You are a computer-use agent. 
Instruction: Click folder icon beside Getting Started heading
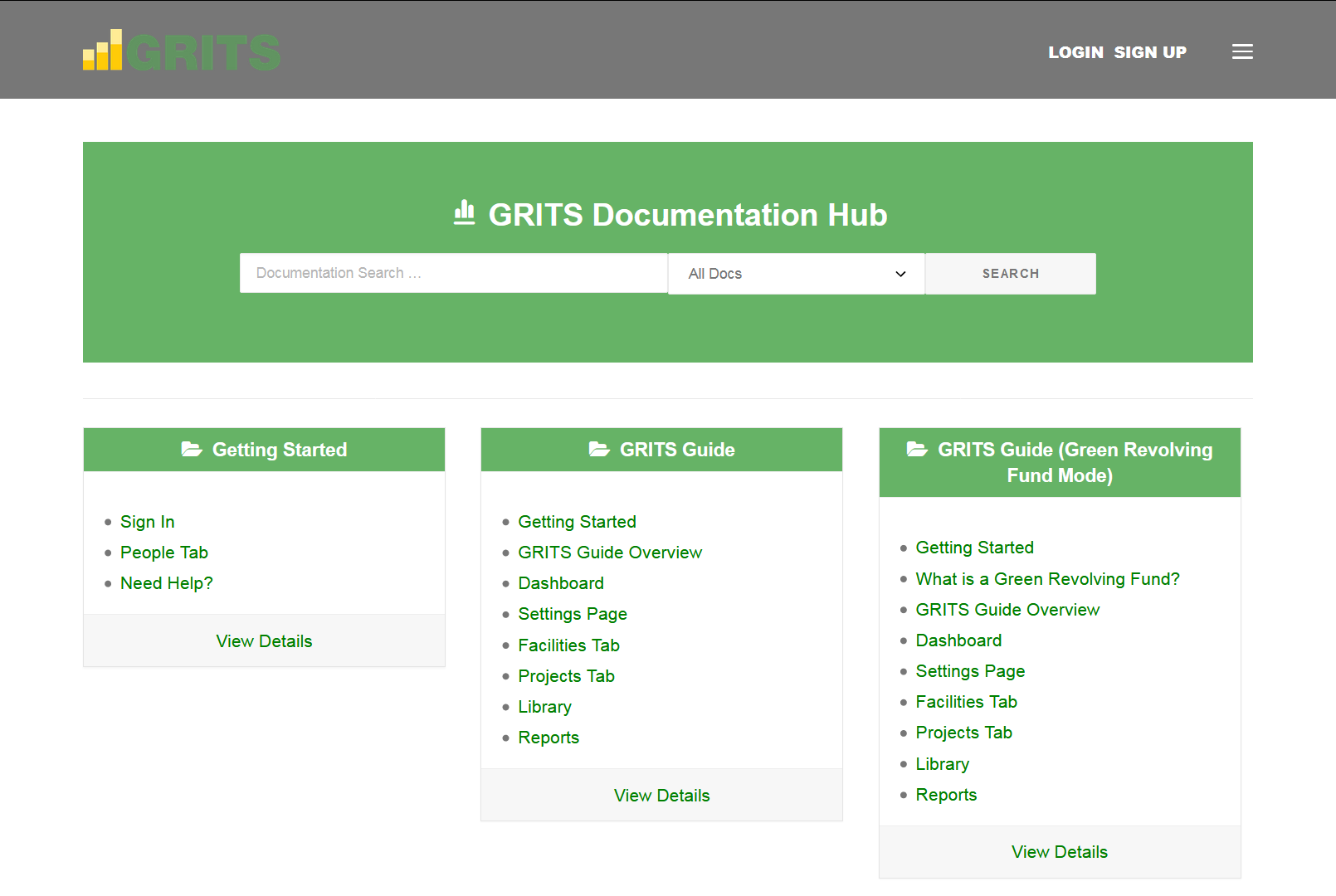pyautogui.click(x=192, y=450)
